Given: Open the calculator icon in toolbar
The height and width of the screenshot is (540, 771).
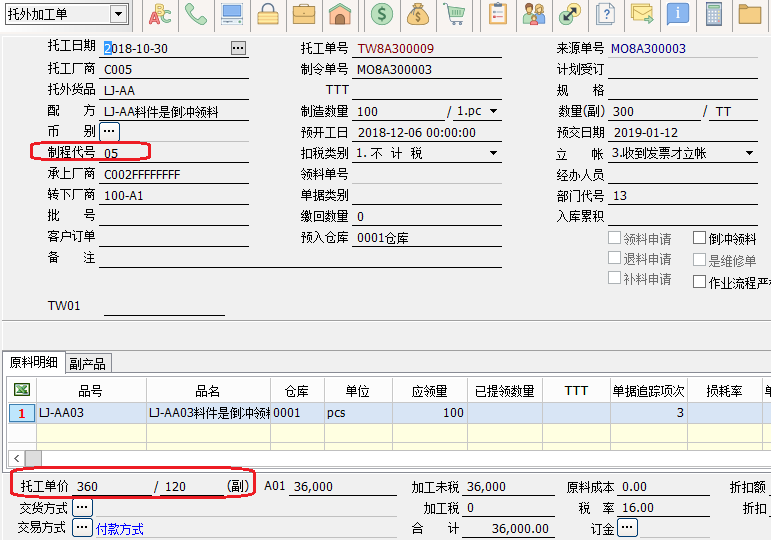Looking at the screenshot, I should tap(714, 14).
